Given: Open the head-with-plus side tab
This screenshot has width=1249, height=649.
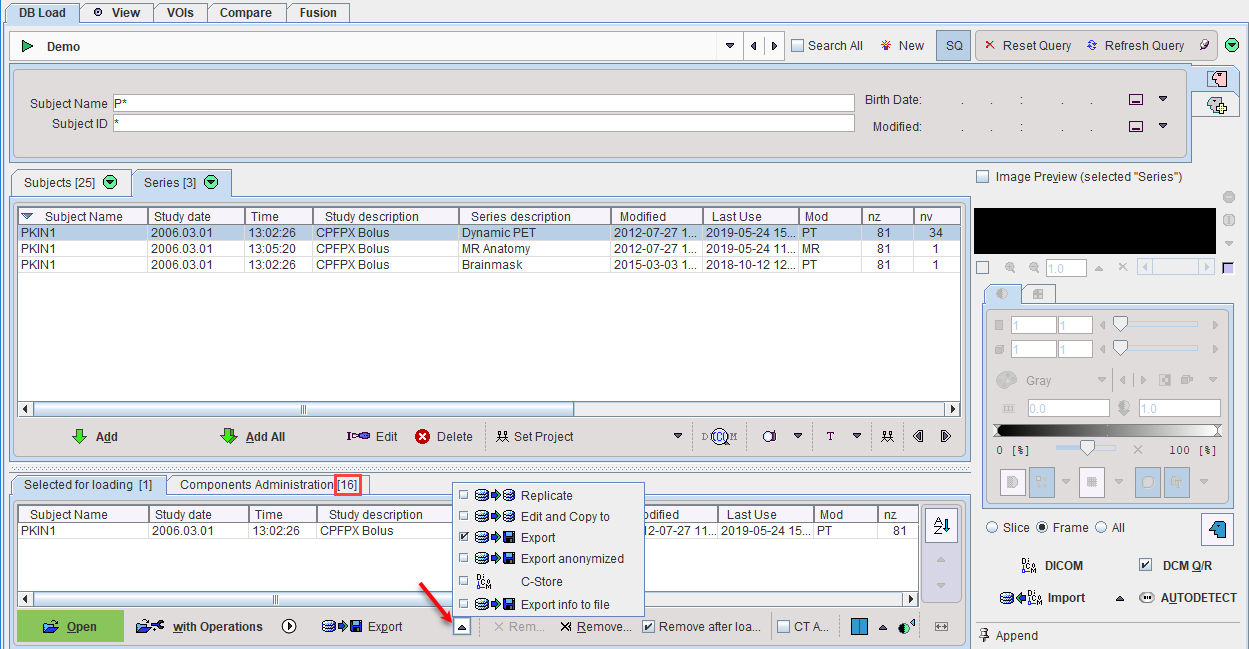Looking at the screenshot, I should (x=1217, y=104).
